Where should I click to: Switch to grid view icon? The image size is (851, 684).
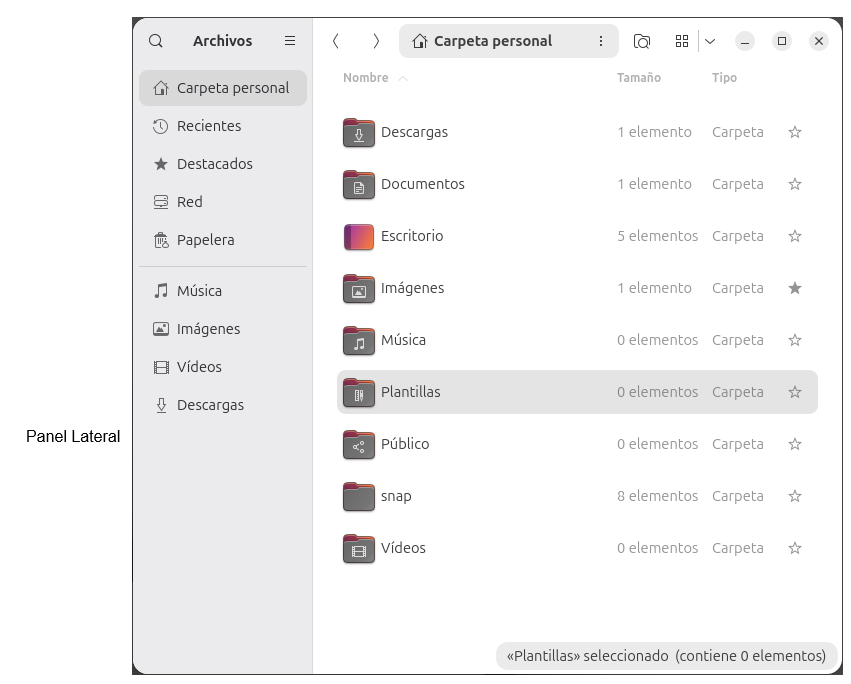pos(682,41)
